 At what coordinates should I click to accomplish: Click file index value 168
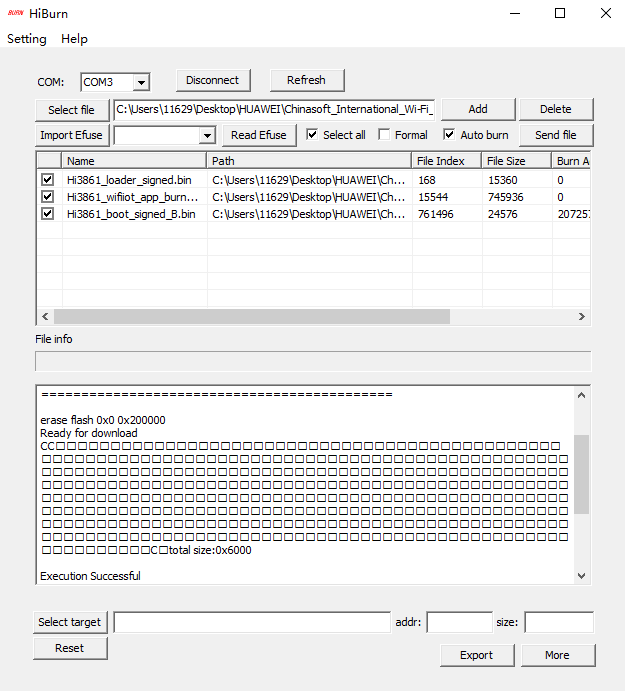(427, 180)
